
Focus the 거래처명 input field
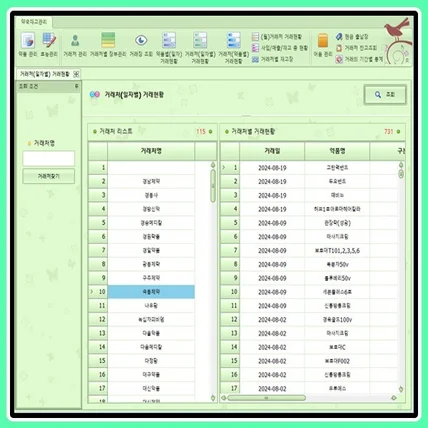coord(49,158)
